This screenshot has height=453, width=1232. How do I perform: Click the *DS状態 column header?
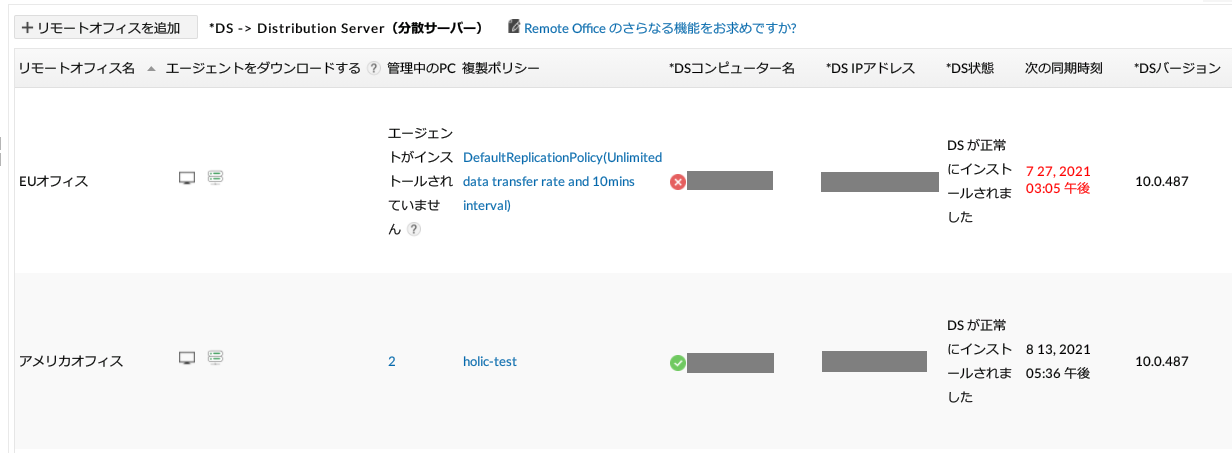click(x=970, y=69)
